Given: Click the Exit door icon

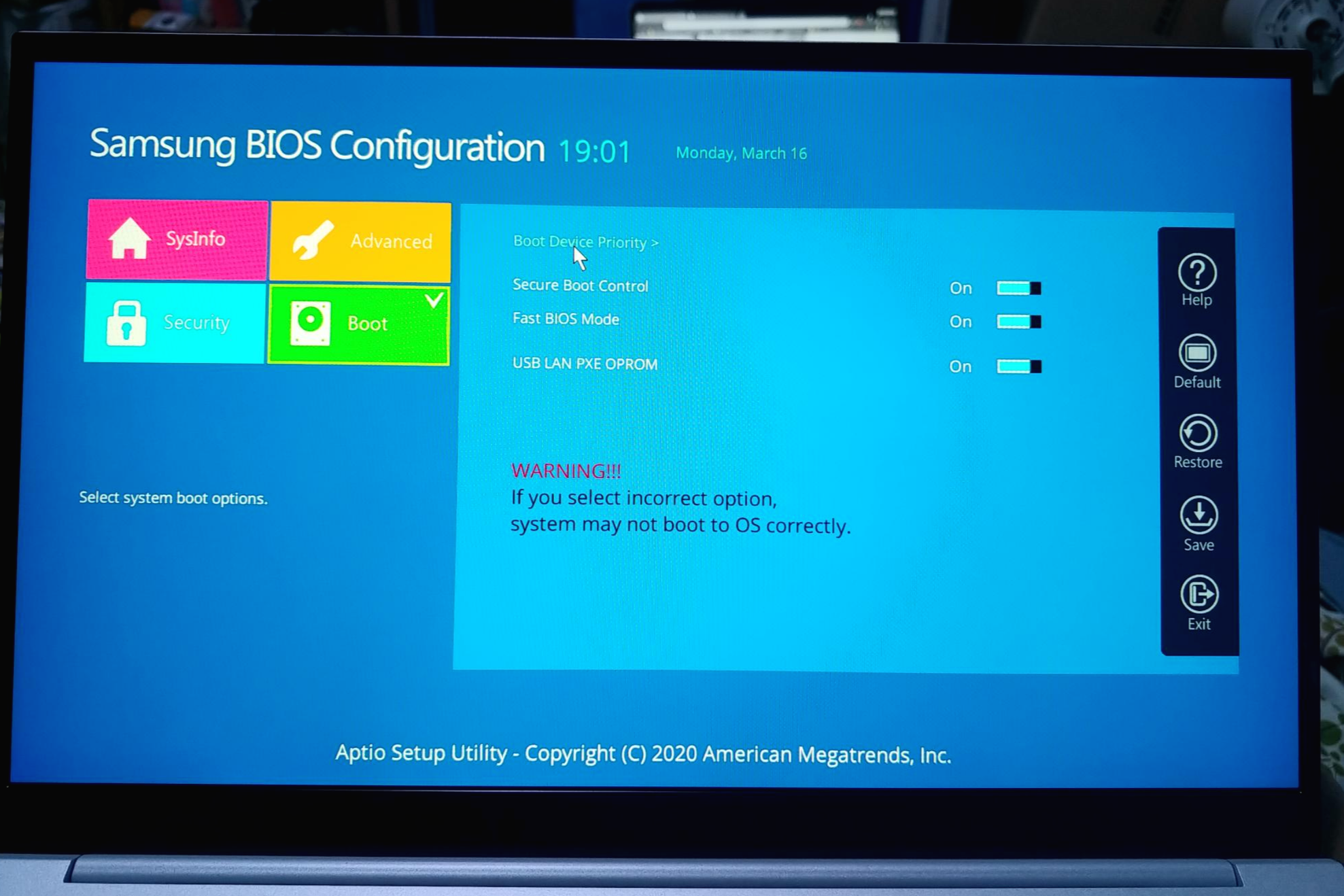Looking at the screenshot, I should coord(1199,594).
